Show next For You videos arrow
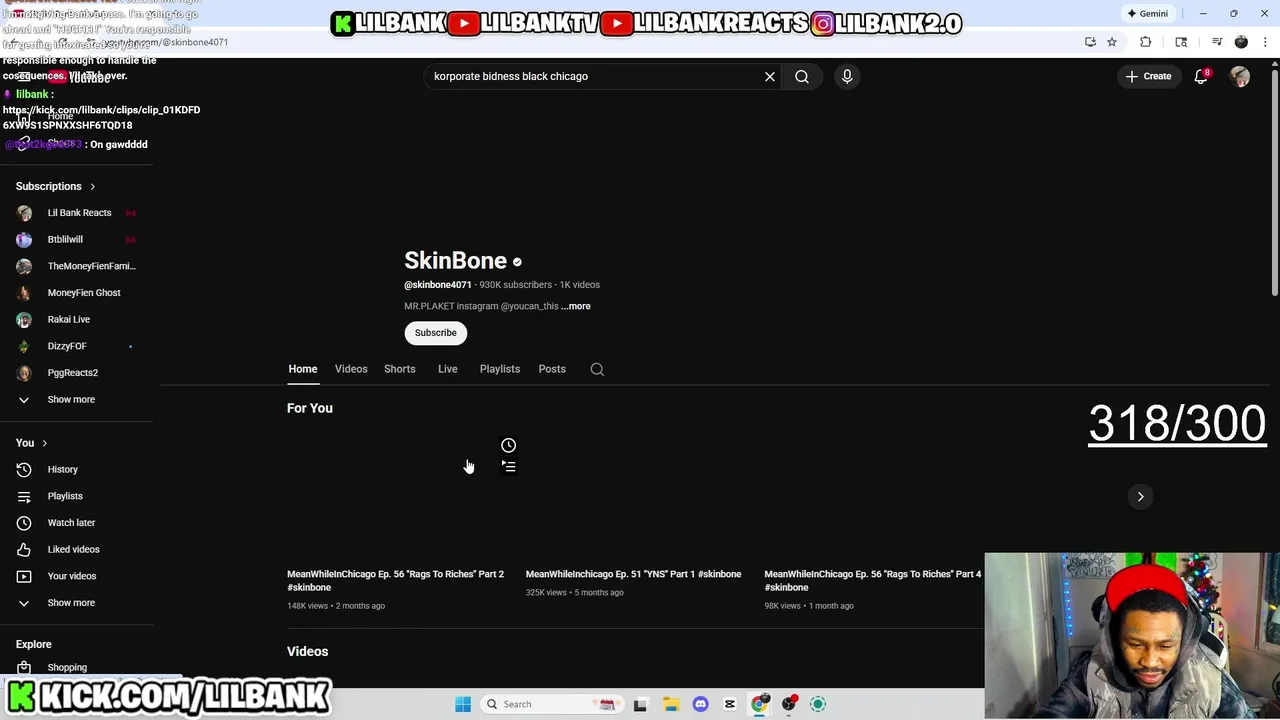The width and height of the screenshot is (1280, 720). [x=1140, y=497]
